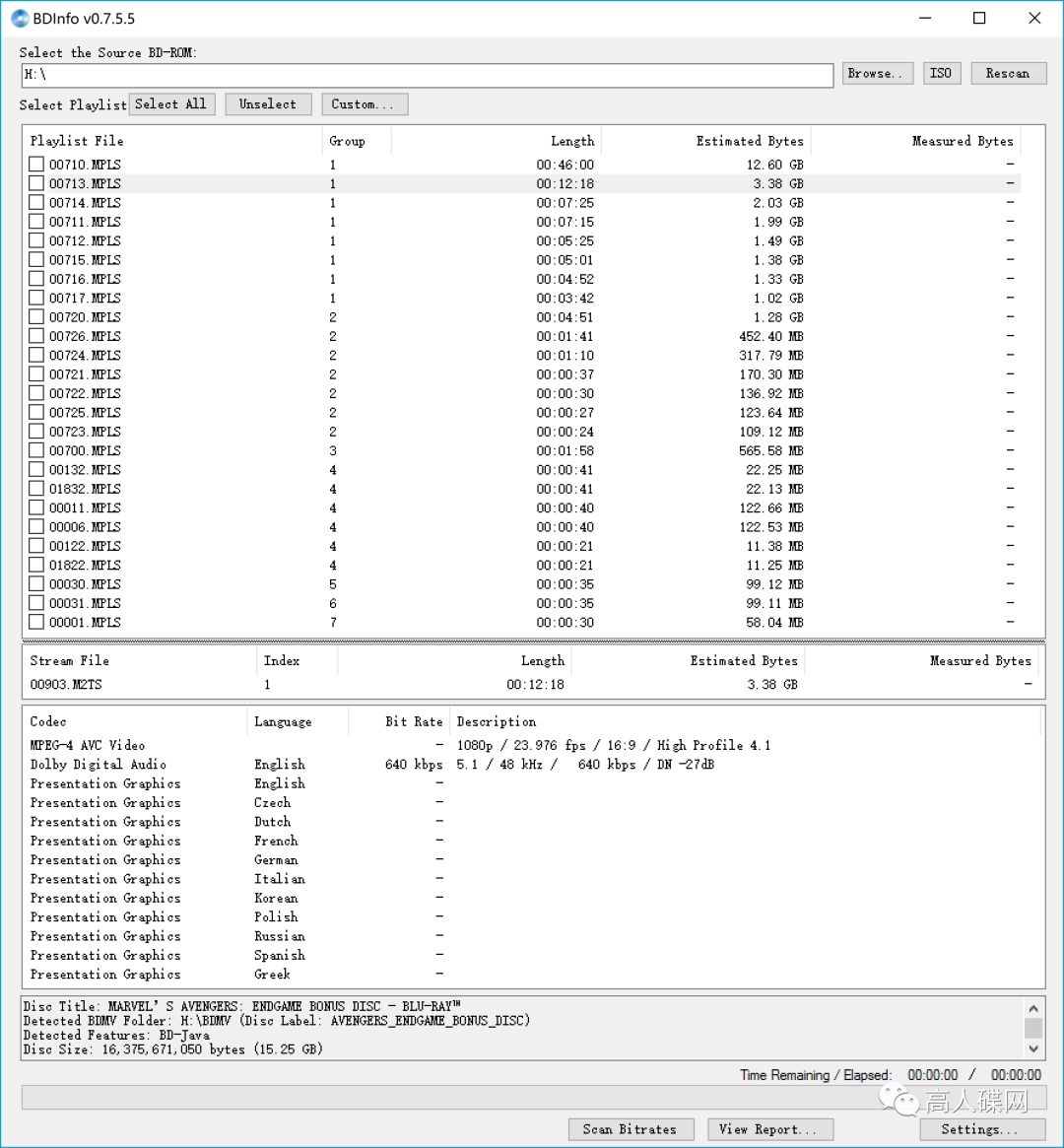
Task: Enable the 01832.MPLS checkbox
Action: [x=35, y=489]
